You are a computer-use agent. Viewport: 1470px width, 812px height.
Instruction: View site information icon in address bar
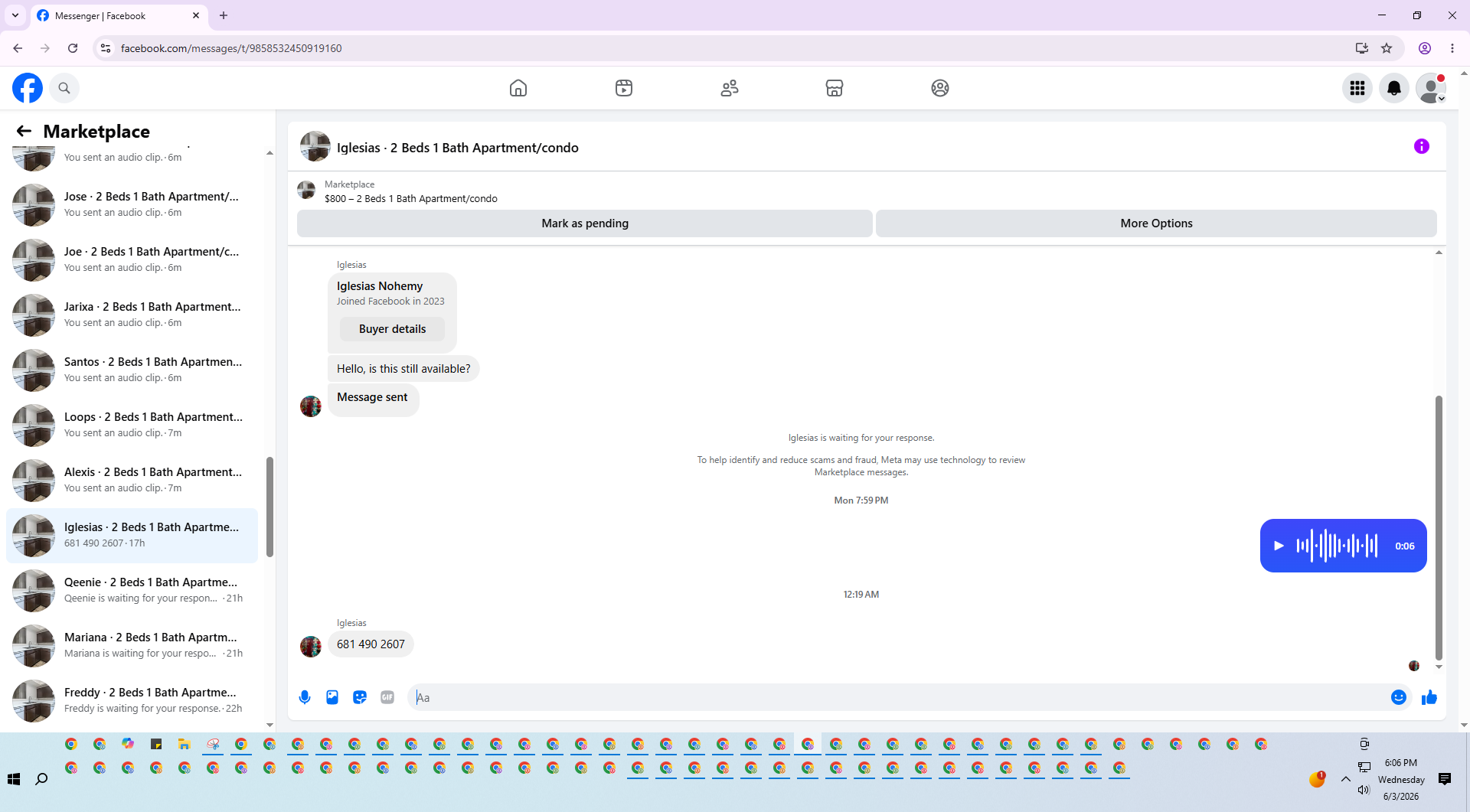click(106, 48)
